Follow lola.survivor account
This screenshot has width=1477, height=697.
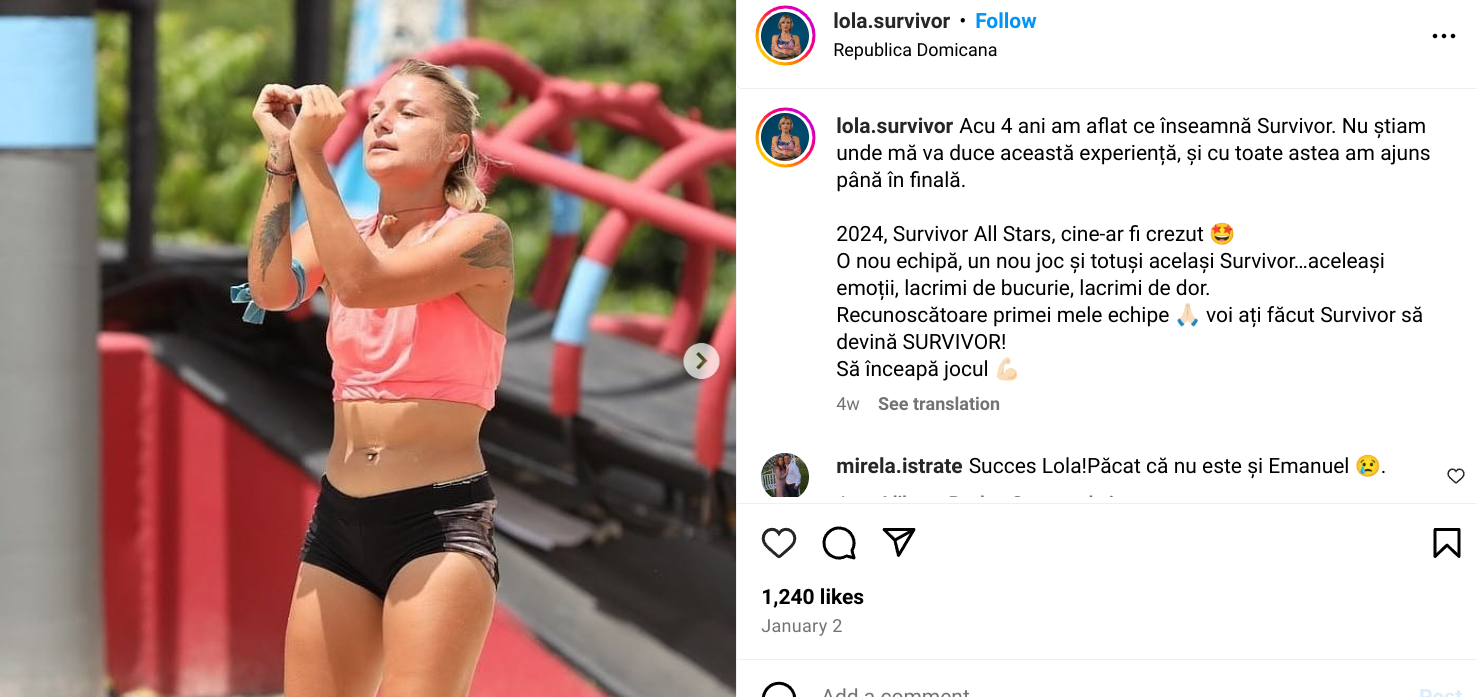1005,21
